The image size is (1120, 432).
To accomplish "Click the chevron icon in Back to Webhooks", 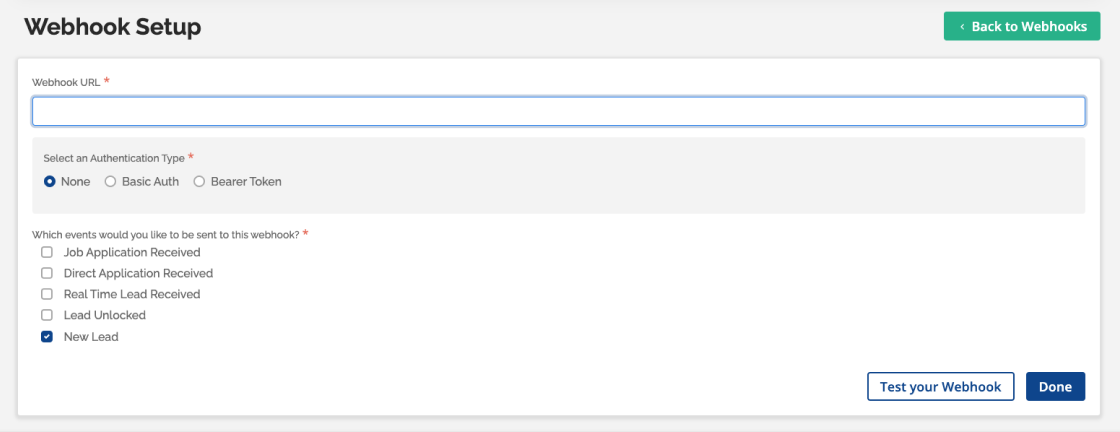I will coord(962,27).
